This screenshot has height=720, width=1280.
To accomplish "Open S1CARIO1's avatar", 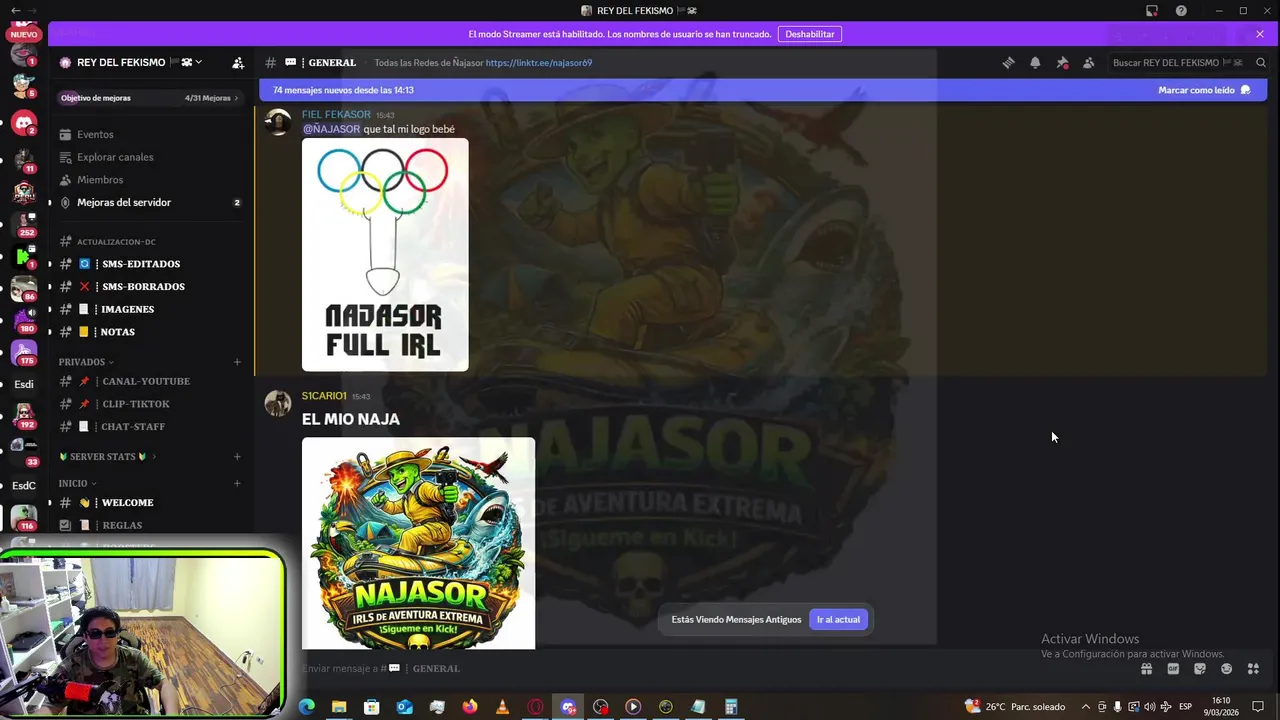I will (277, 403).
